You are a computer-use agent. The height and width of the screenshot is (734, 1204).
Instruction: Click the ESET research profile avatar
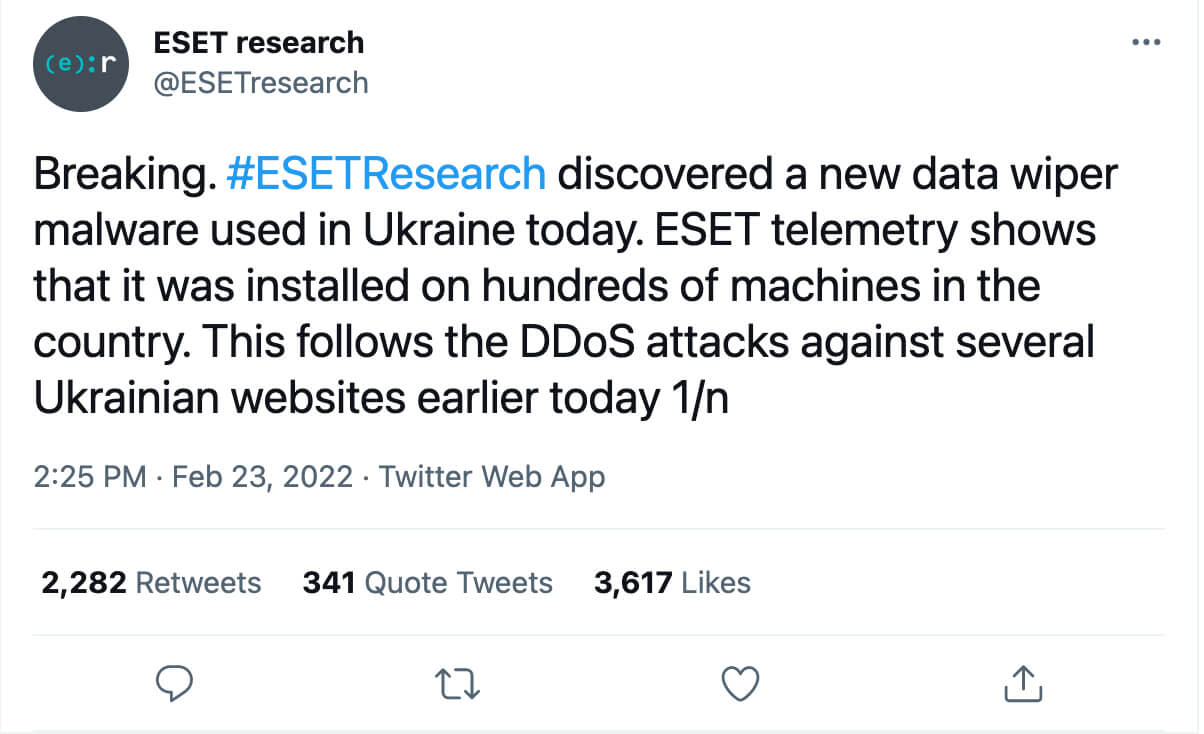[x=80, y=64]
